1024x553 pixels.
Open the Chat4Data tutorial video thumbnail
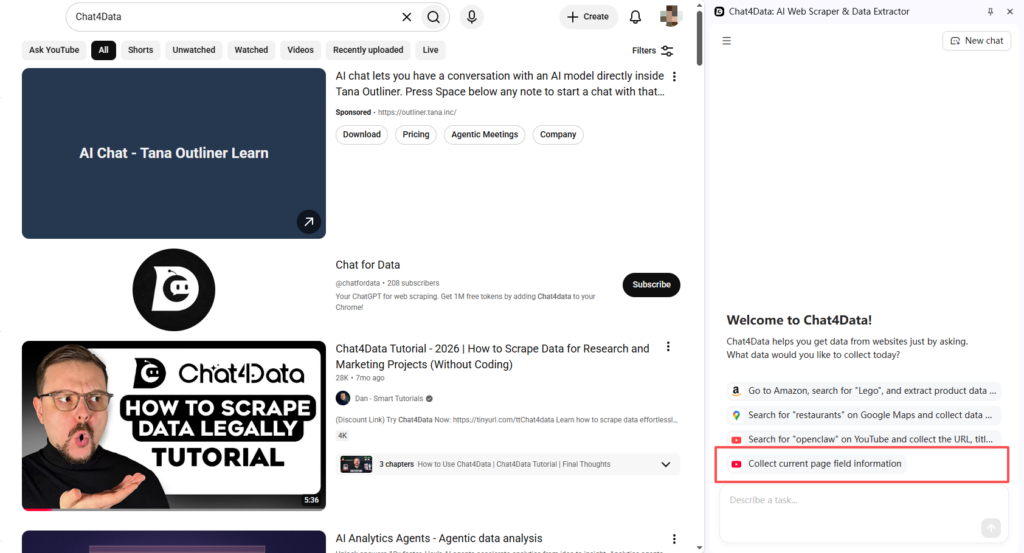pyautogui.click(x=174, y=426)
